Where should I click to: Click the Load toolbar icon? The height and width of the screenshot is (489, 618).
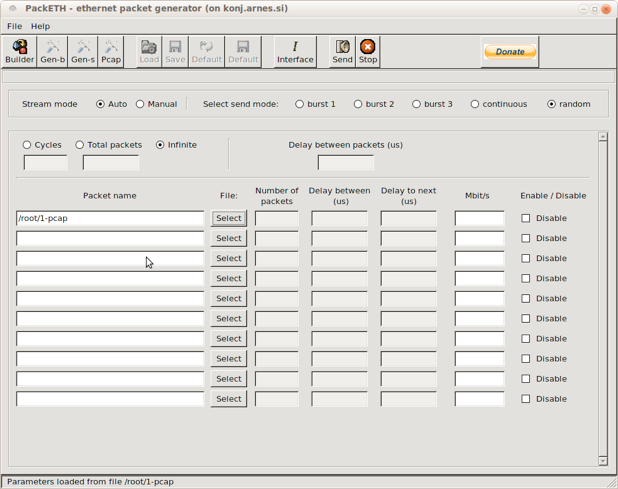[149, 52]
